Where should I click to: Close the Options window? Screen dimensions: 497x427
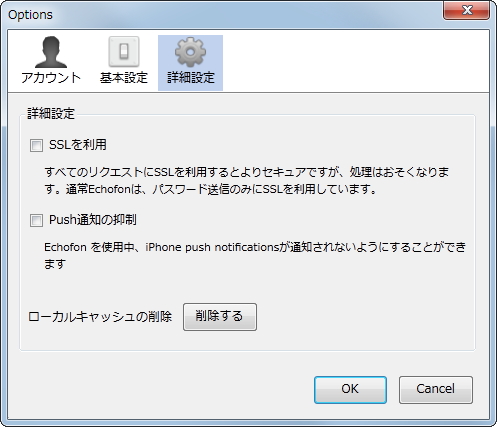(466, 10)
